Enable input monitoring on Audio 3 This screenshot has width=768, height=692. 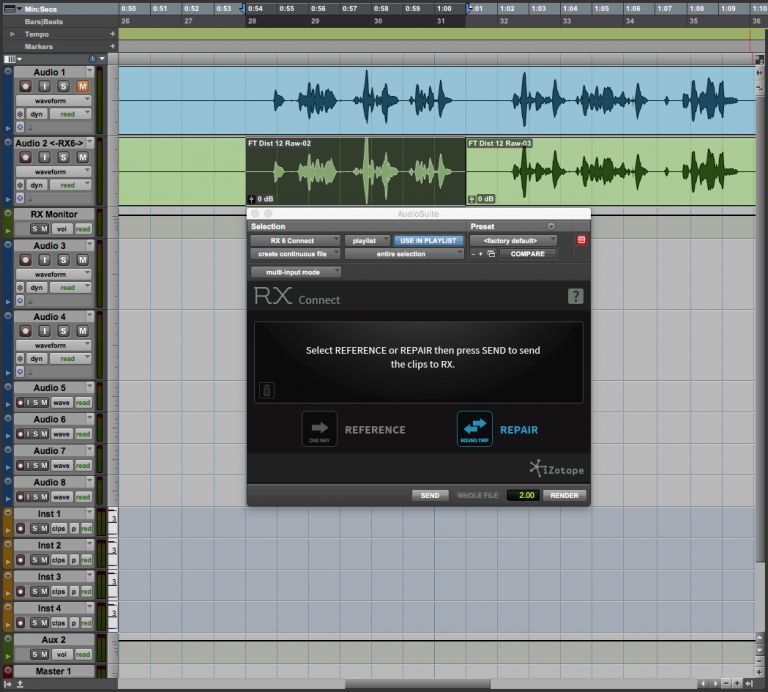point(46,260)
